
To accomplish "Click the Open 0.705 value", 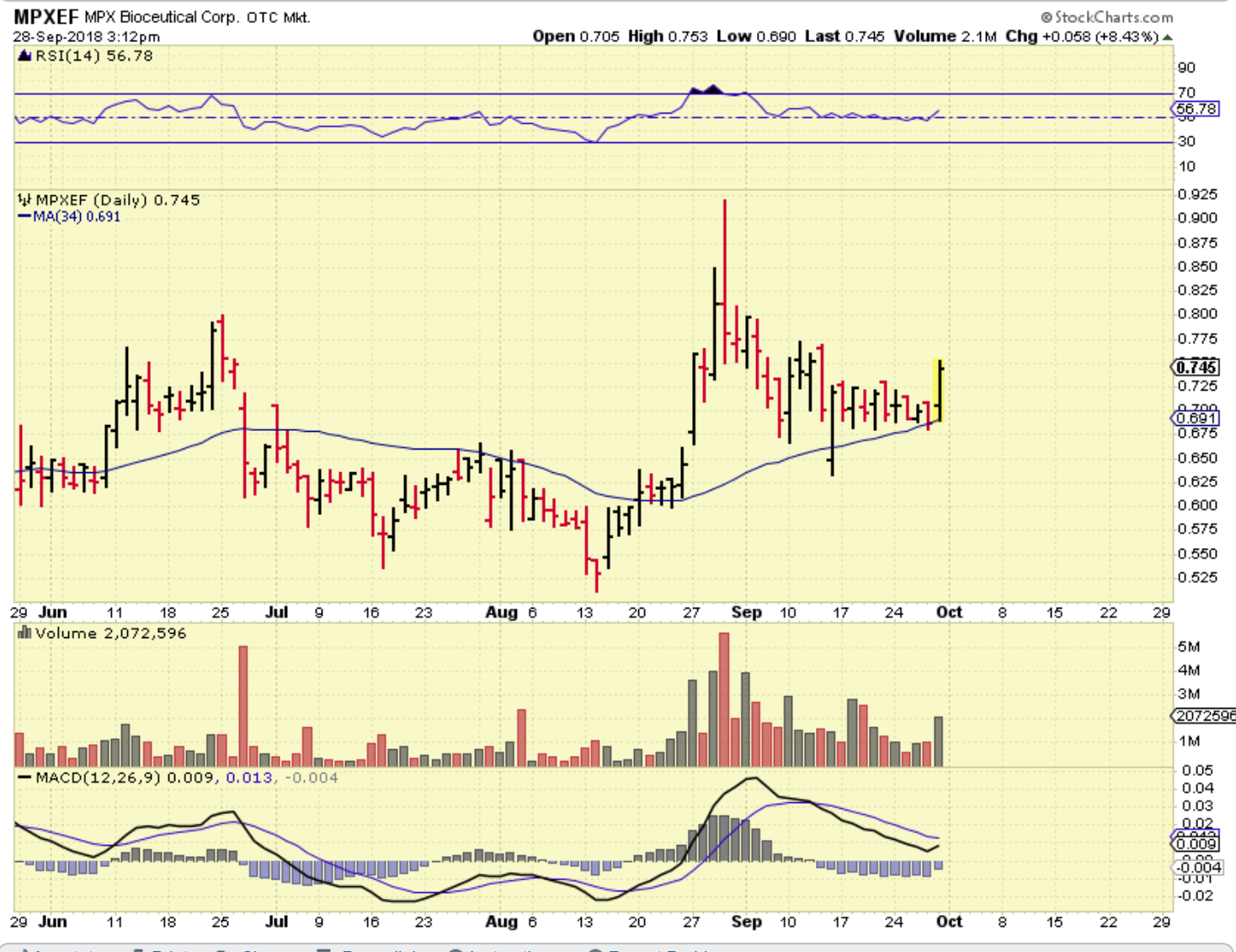I will pyautogui.click(x=576, y=36).
